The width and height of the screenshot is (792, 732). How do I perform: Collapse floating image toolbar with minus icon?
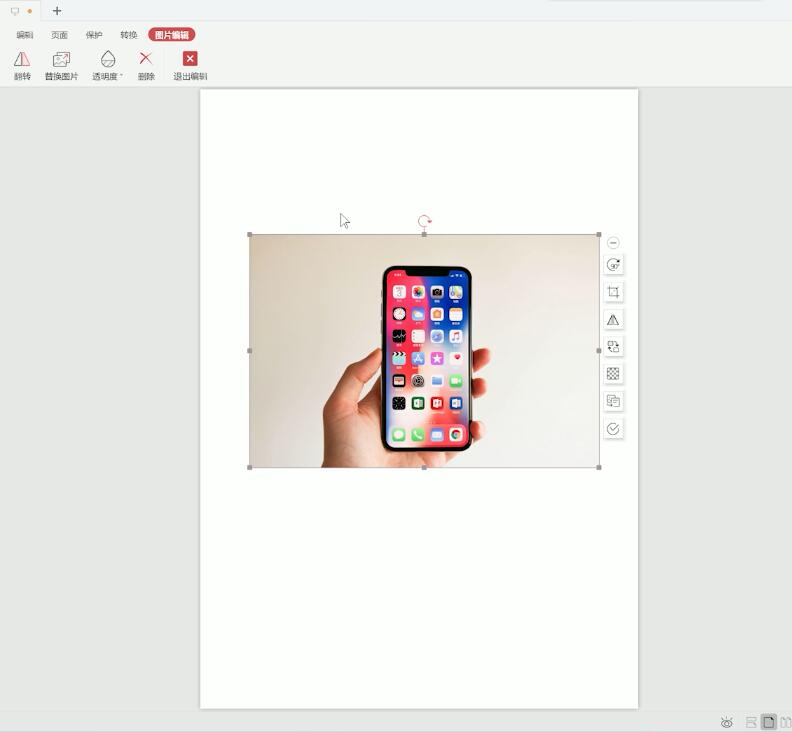pos(613,243)
